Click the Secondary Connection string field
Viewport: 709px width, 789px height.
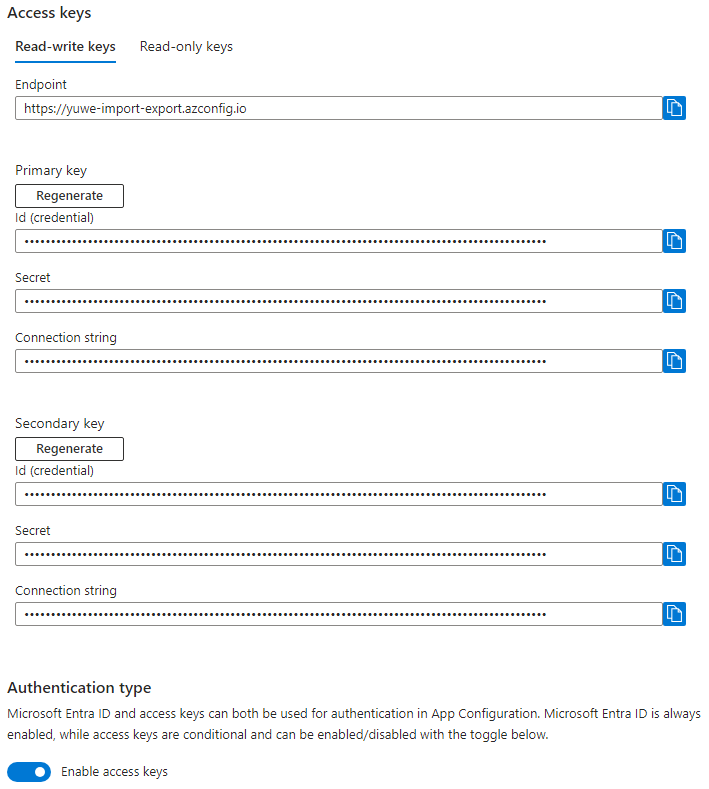pyautogui.click(x=338, y=614)
